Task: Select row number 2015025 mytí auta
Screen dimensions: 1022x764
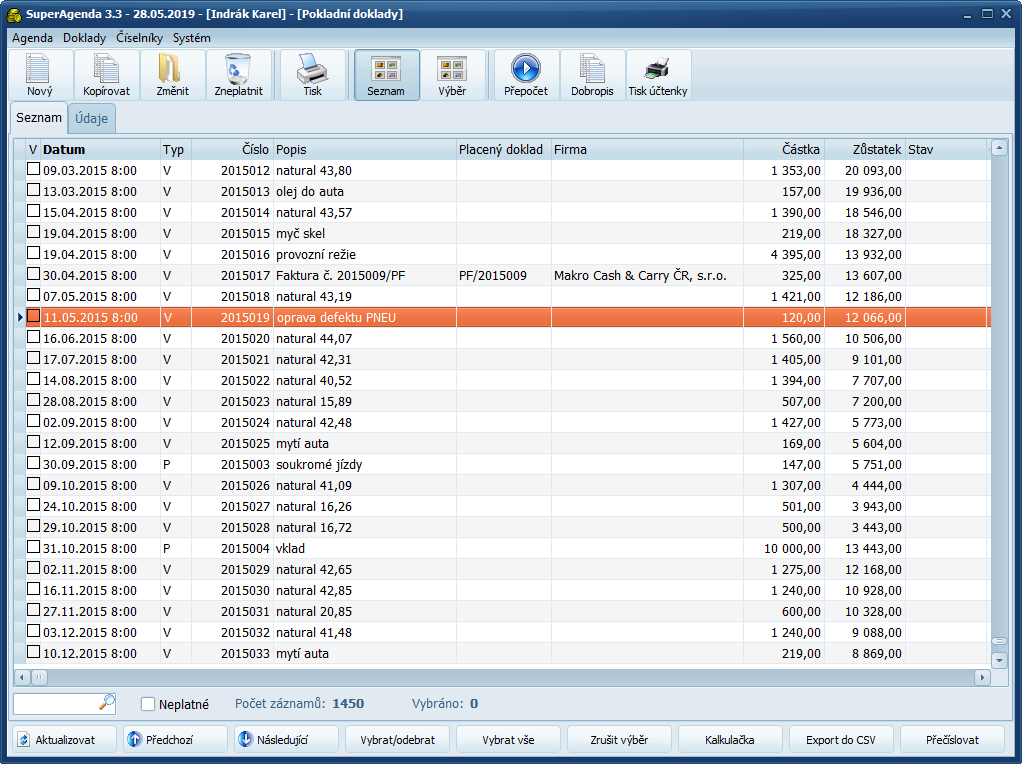Action: 502,443
